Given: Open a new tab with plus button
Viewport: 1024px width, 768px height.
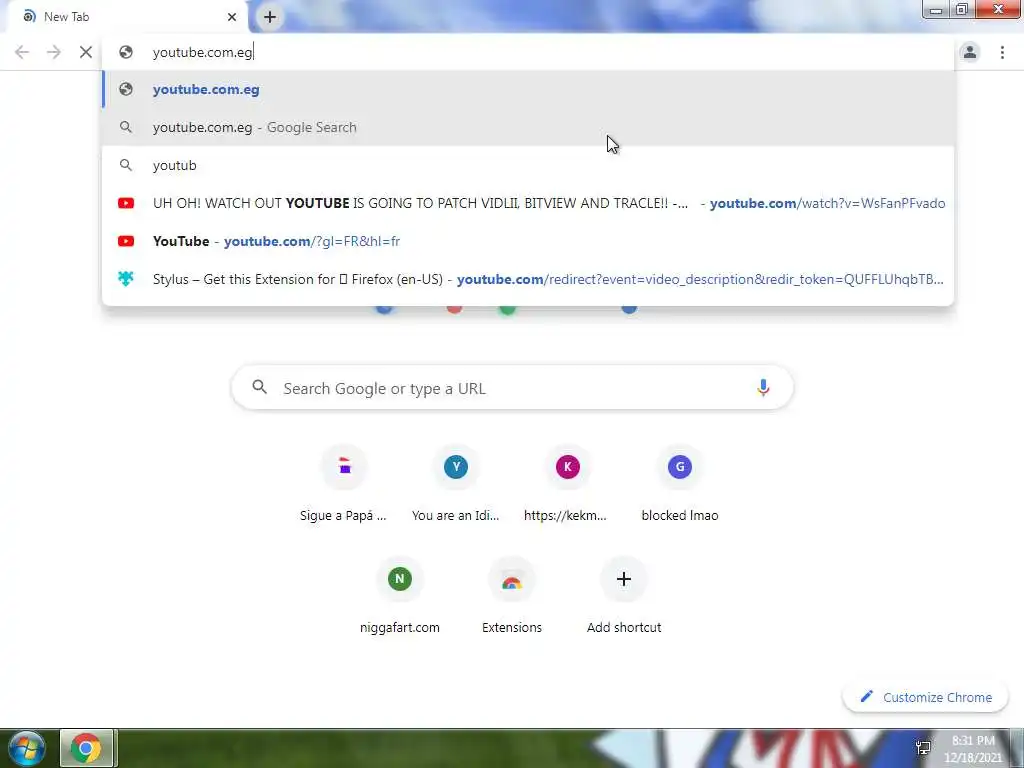Looking at the screenshot, I should tap(270, 17).
